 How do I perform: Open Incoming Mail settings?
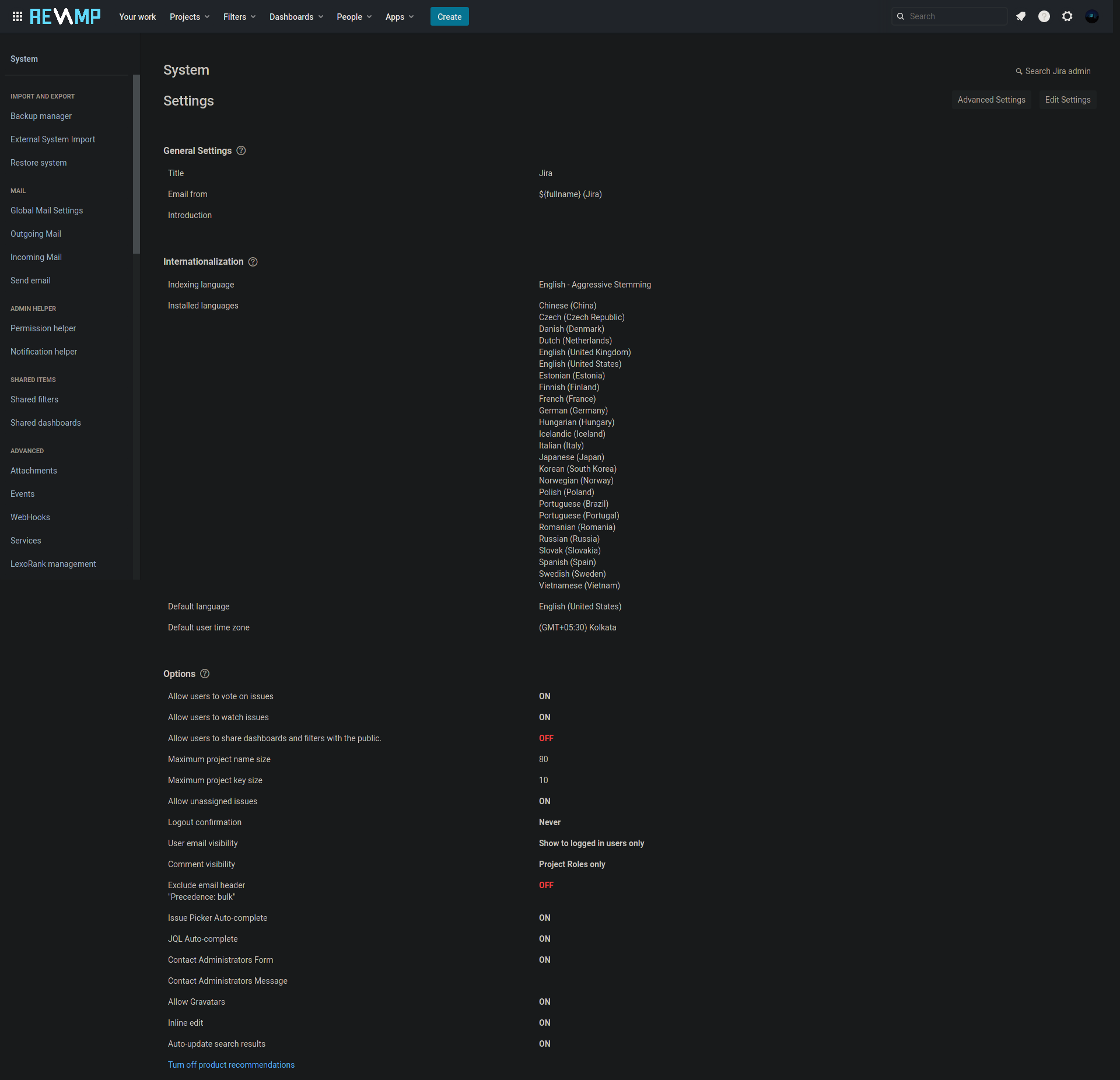tap(36, 257)
